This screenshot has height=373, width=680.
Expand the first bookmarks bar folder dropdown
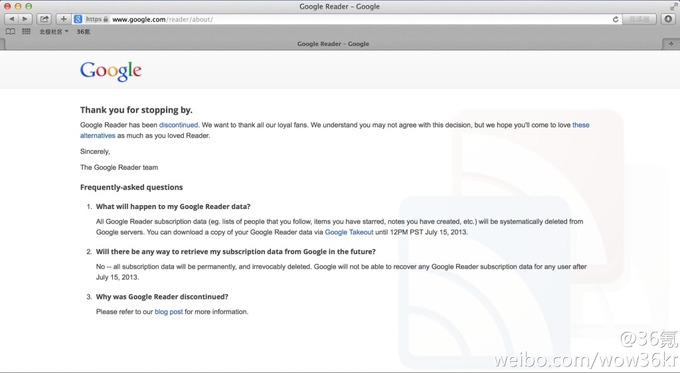(54, 32)
